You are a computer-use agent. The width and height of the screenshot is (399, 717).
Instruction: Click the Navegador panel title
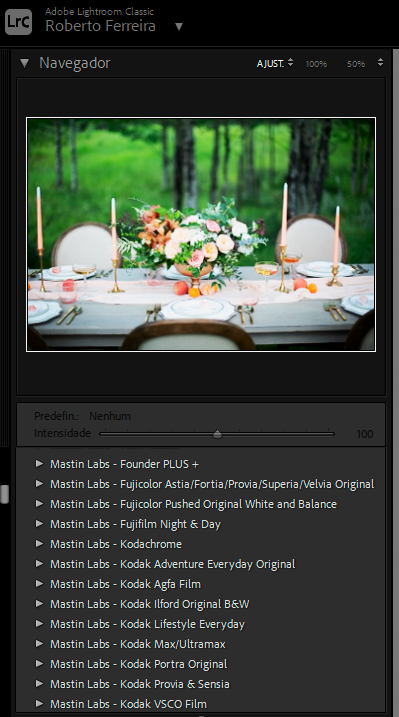tap(74, 63)
